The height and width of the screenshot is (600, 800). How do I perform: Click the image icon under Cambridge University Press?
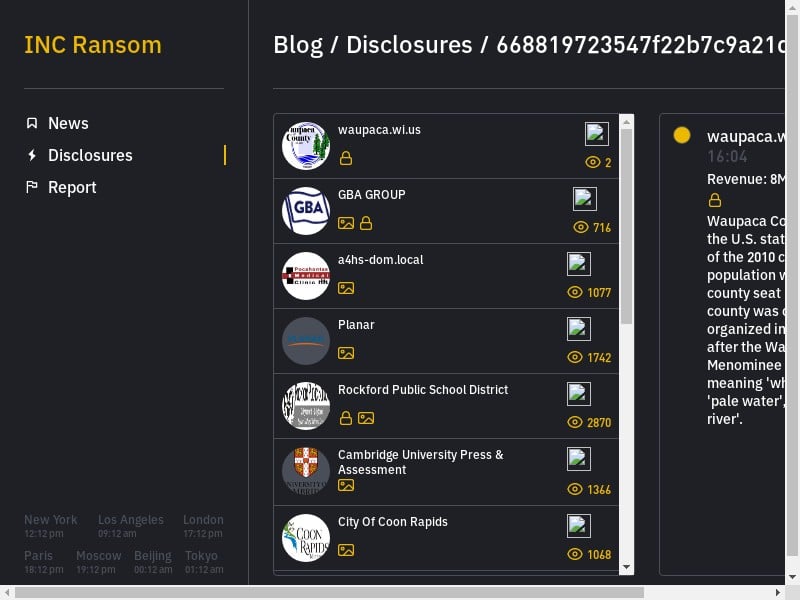345,485
